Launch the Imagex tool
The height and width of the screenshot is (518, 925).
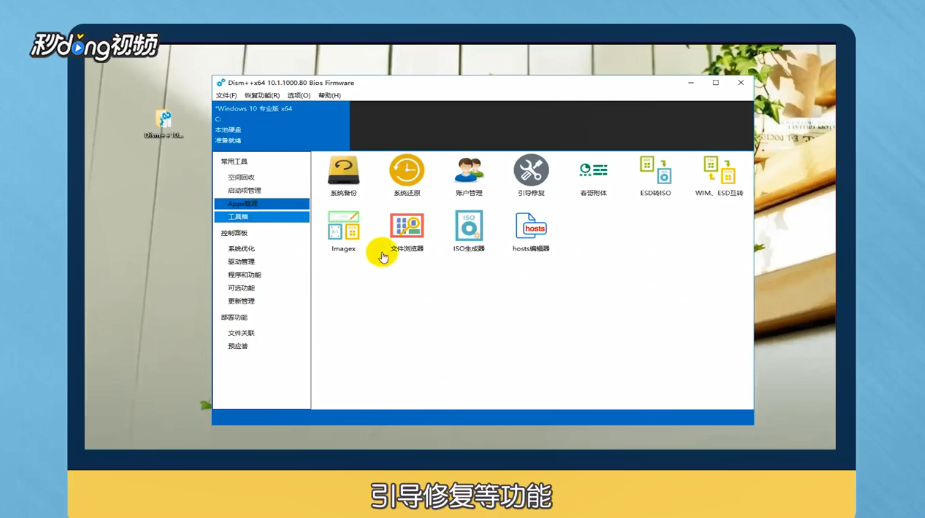[x=343, y=231]
